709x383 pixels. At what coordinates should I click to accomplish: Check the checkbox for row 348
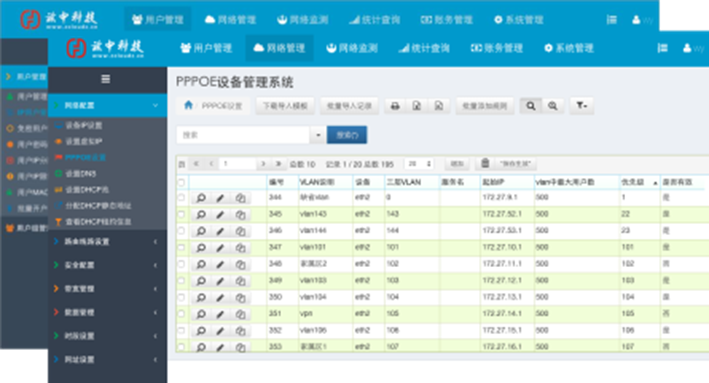pyautogui.click(x=181, y=264)
